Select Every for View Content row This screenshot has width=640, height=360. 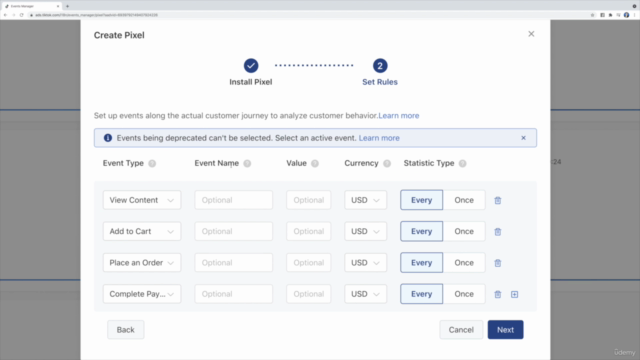point(421,200)
